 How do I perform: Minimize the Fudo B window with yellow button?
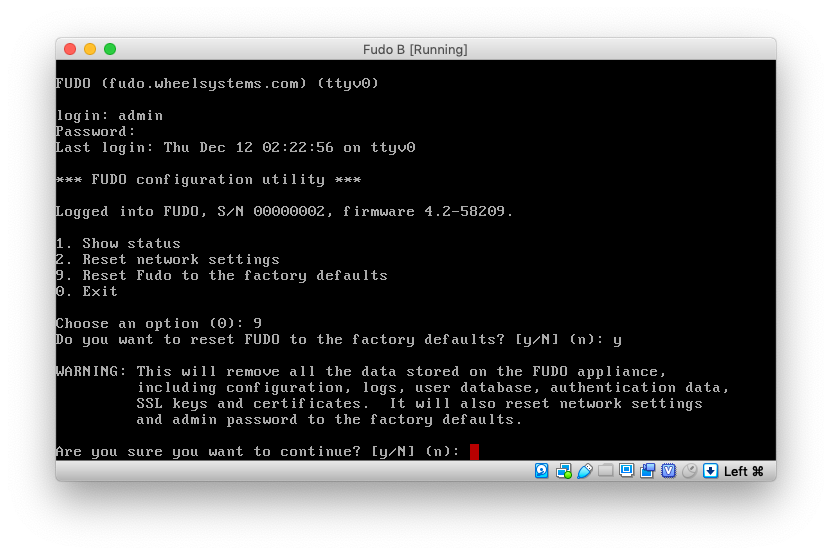[x=90, y=49]
